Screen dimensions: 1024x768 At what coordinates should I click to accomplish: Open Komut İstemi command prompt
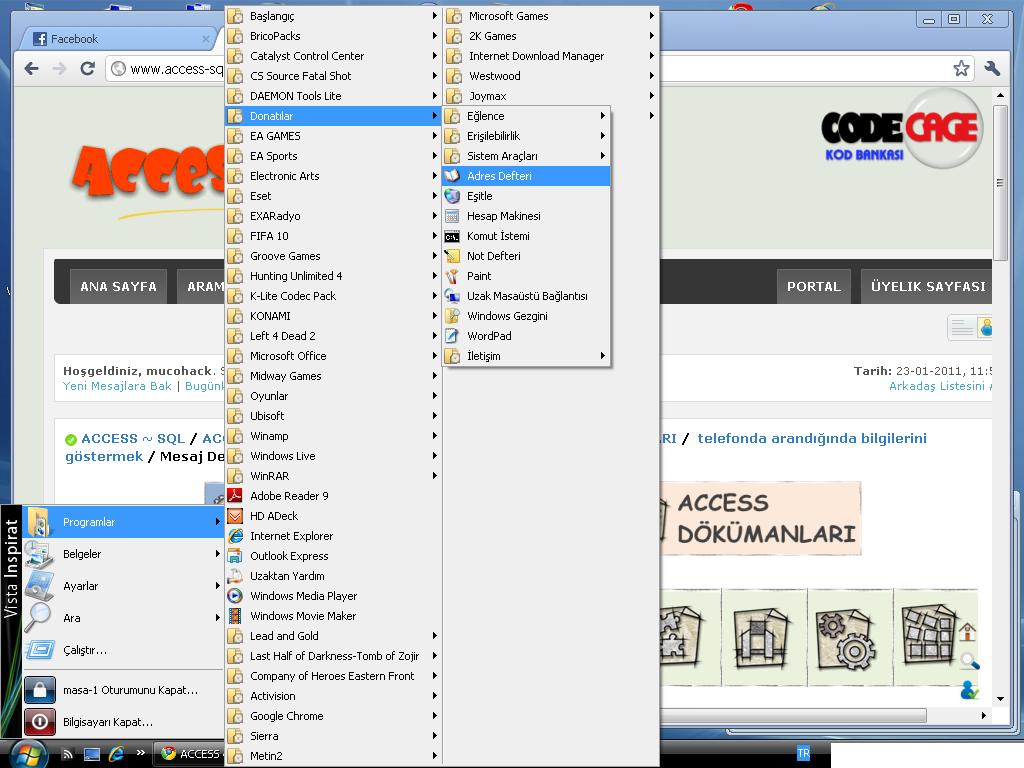pyautogui.click(x=498, y=236)
